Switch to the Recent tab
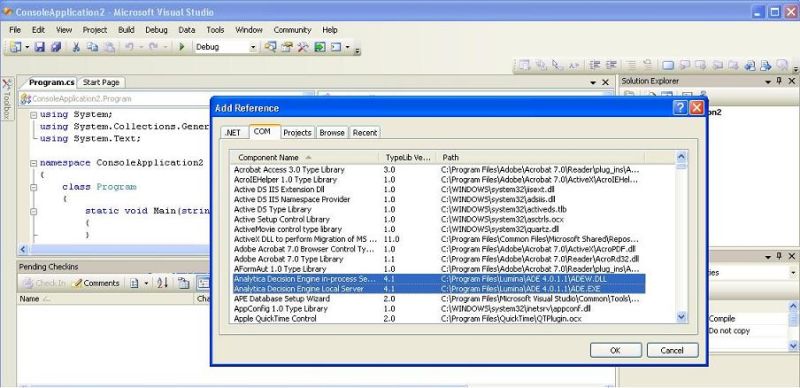 [365, 132]
